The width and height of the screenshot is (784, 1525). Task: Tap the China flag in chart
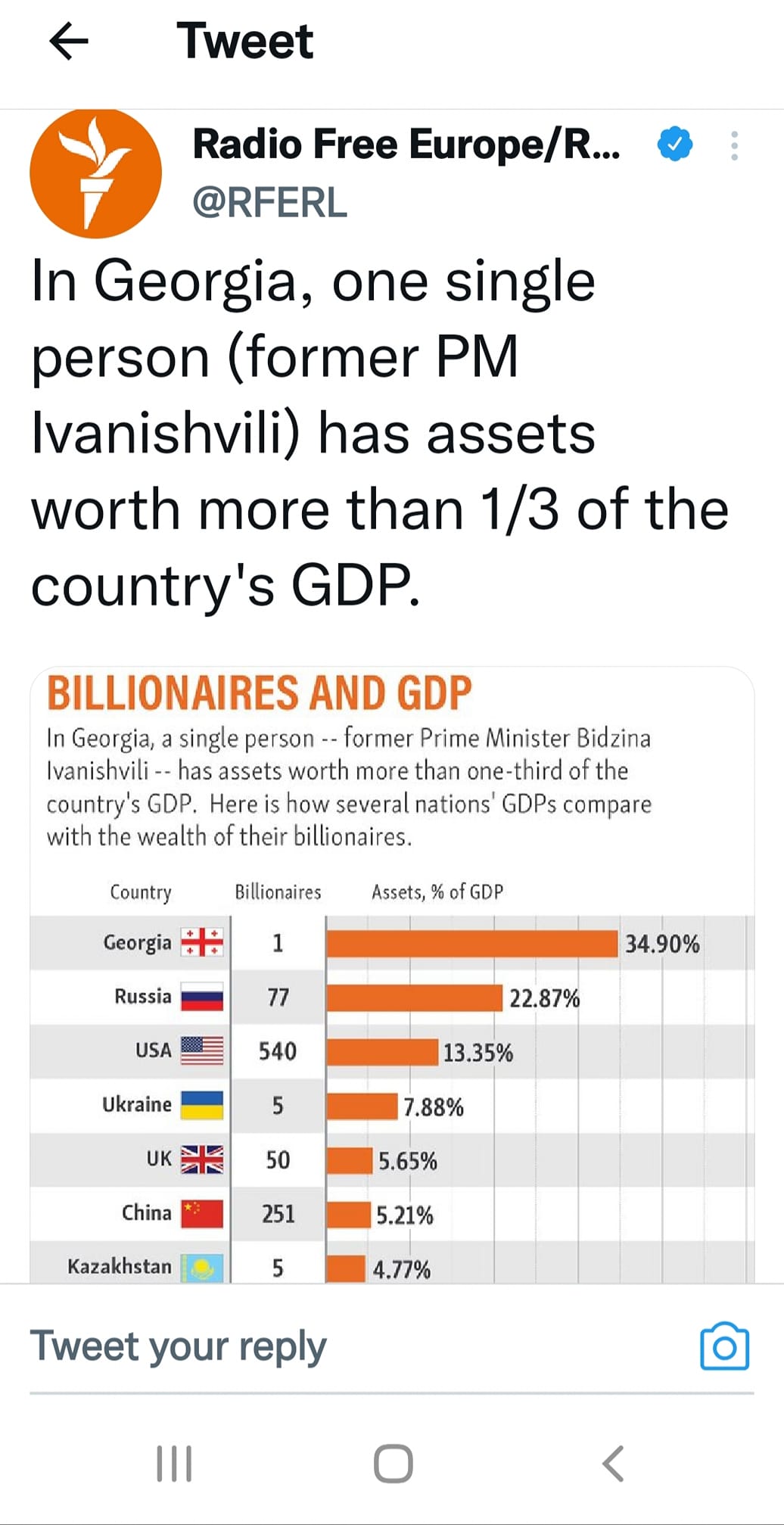pos(202,1213)
